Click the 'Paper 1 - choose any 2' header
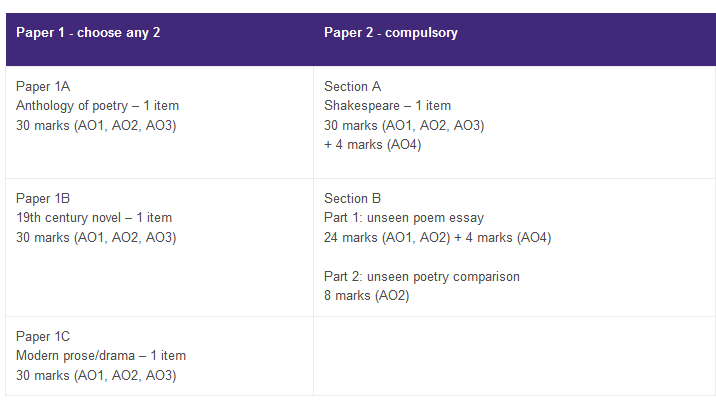 coord(88,33)
